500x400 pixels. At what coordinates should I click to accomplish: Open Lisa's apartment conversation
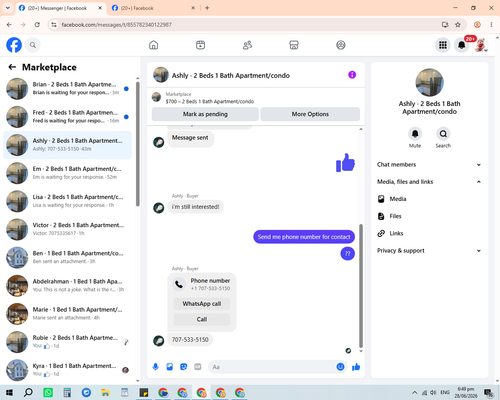[68, 201]
